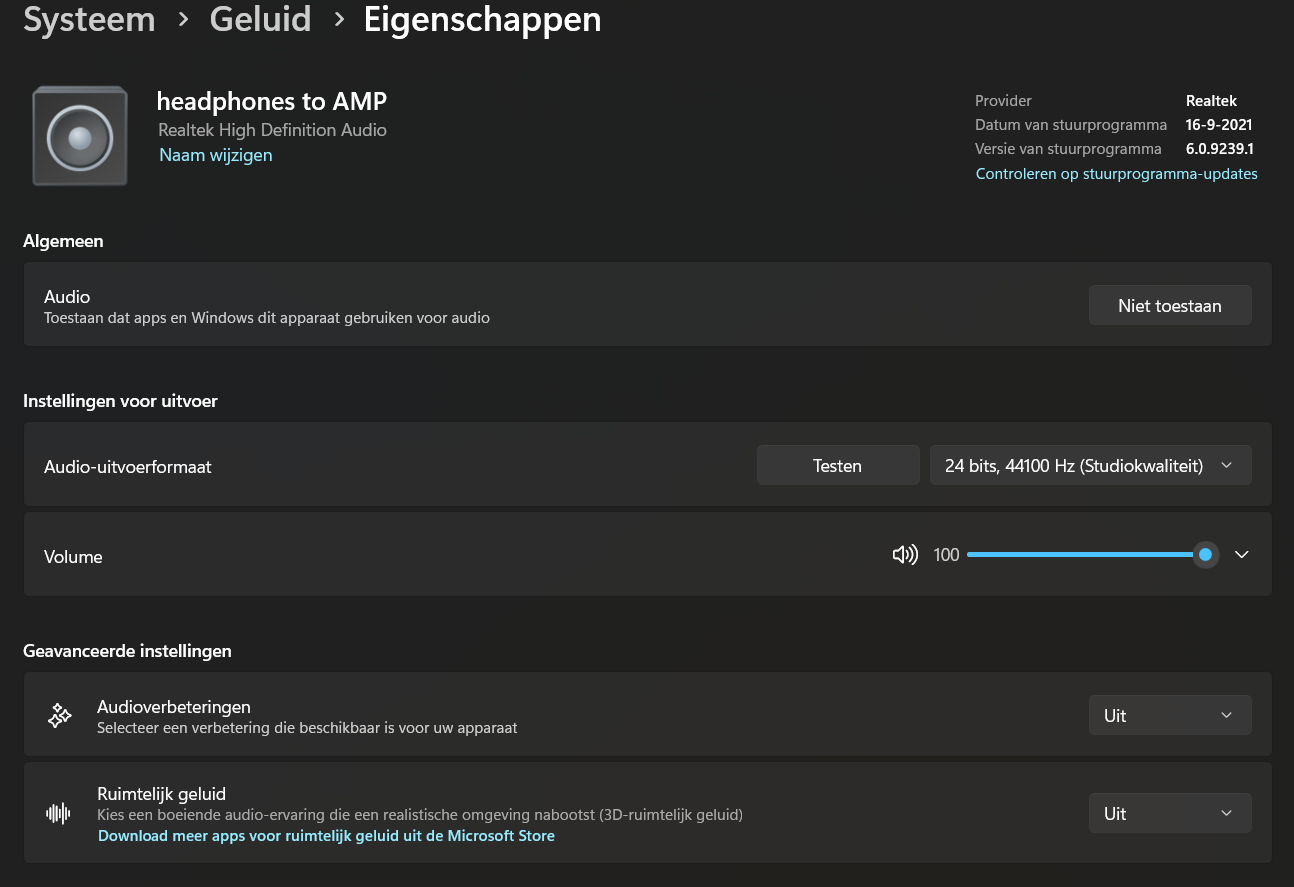
Task: Click the headphones to AMP device name
Action: point(272,101)
